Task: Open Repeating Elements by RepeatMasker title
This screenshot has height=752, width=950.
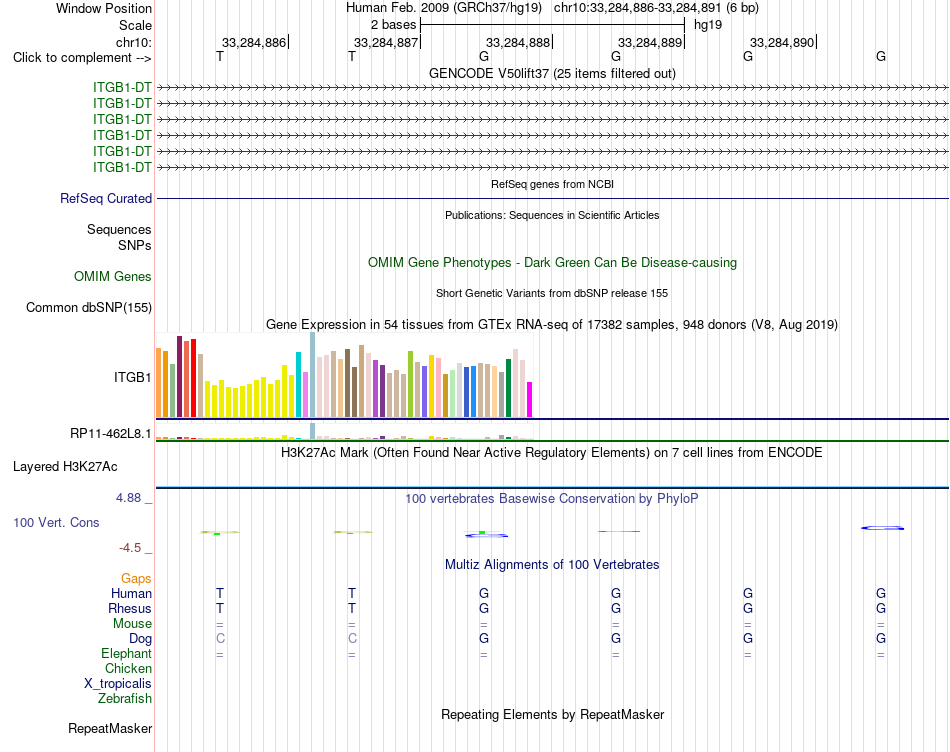Action: (552, 714)
